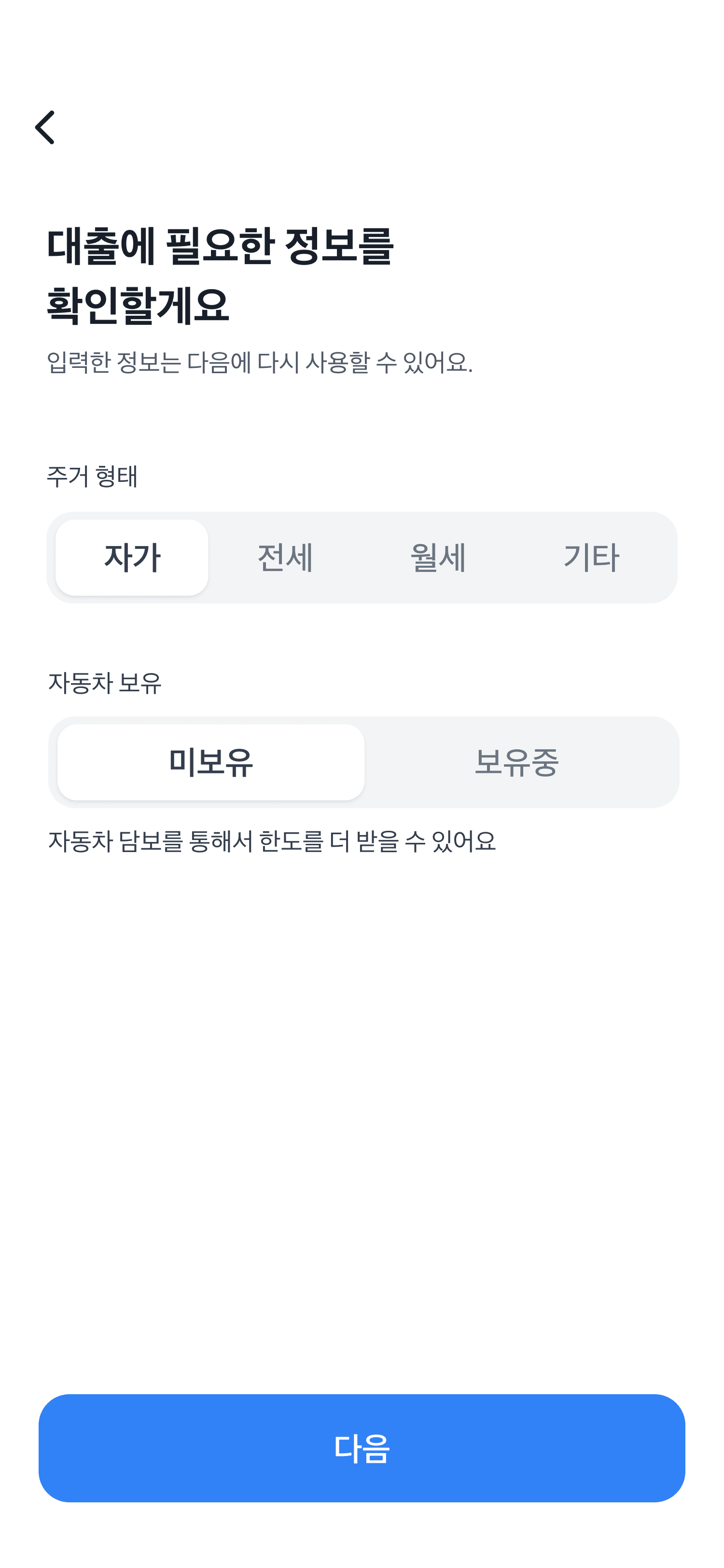
Task: Click the 주거 형태 label
Action: coord(93,476)
